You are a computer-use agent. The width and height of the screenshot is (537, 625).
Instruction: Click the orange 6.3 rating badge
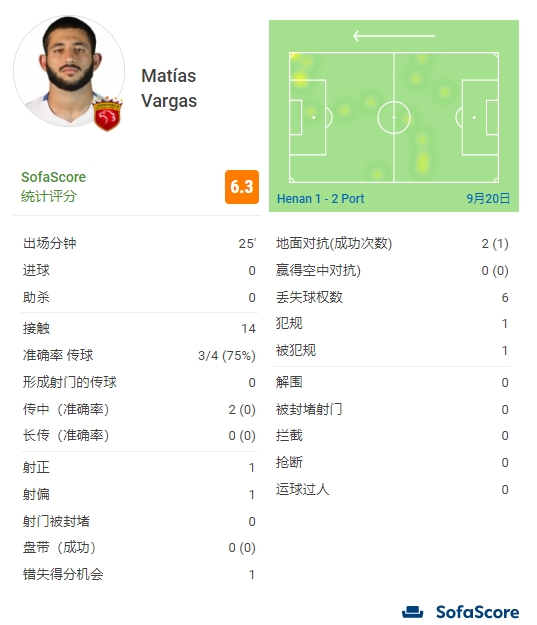(242, 187)
